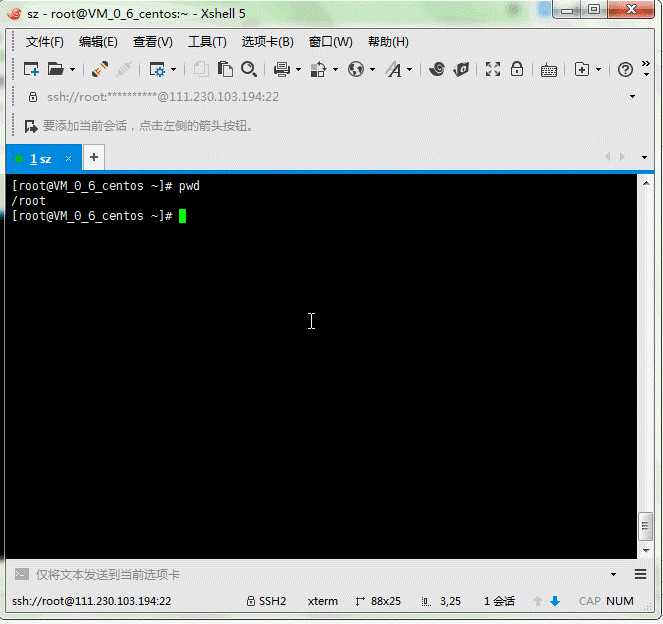Open the 工具(T) menu
663x624 pixels.
207,42
